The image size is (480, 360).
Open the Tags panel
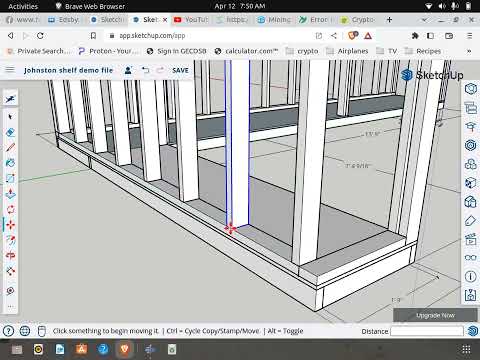[x=471, y=220]
